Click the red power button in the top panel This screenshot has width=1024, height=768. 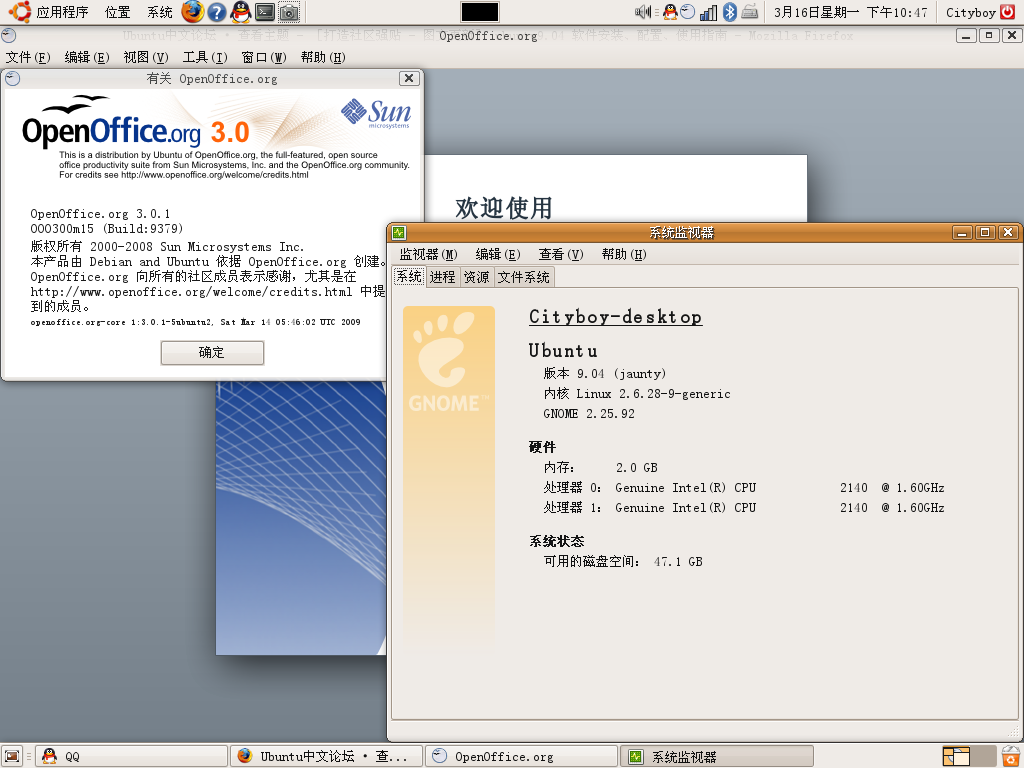click(1008, 12)
